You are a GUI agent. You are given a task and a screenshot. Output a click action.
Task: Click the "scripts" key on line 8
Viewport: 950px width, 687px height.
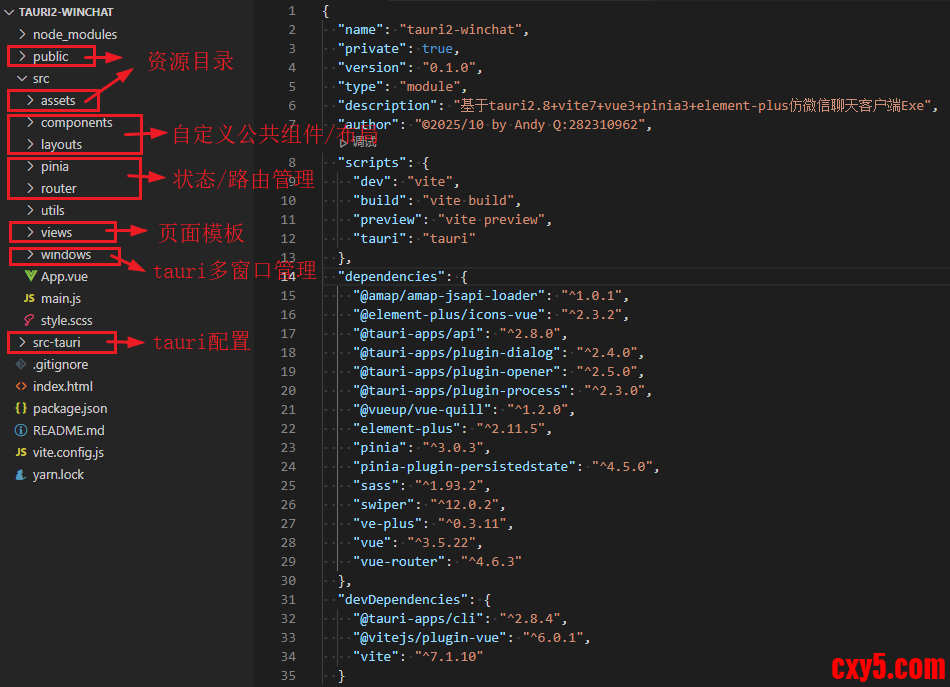click(x=372, y=162)
